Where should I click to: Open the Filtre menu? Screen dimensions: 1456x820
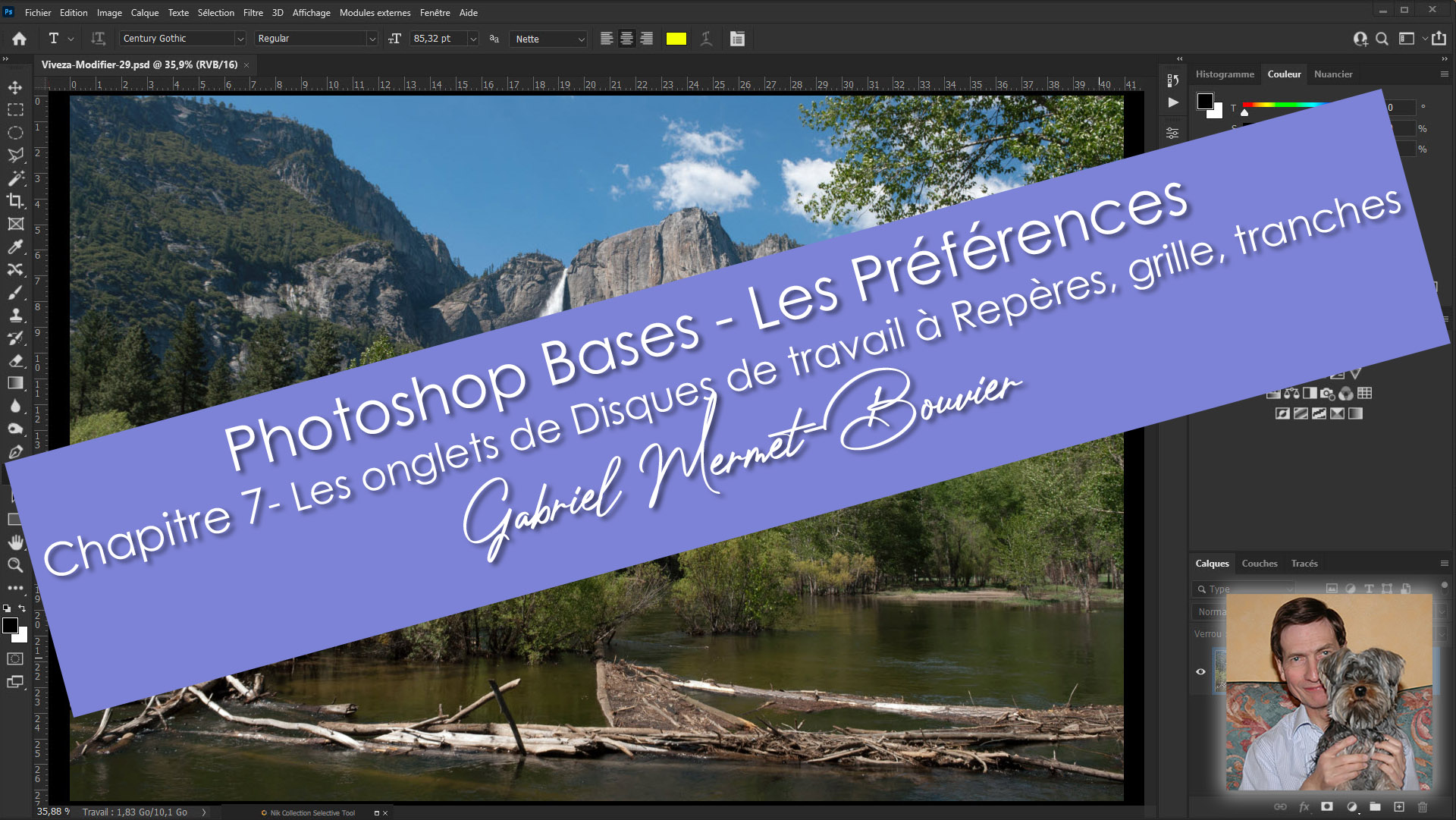pyautogui.click(x=253, y=13)
